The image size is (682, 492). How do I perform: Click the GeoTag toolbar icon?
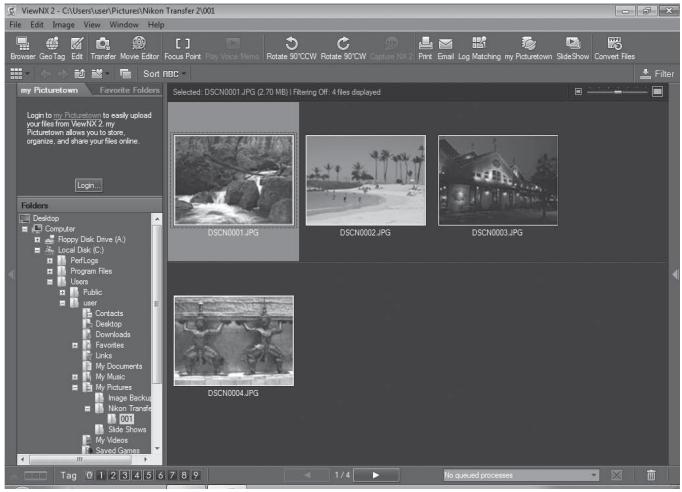click(x=52, y=48)
